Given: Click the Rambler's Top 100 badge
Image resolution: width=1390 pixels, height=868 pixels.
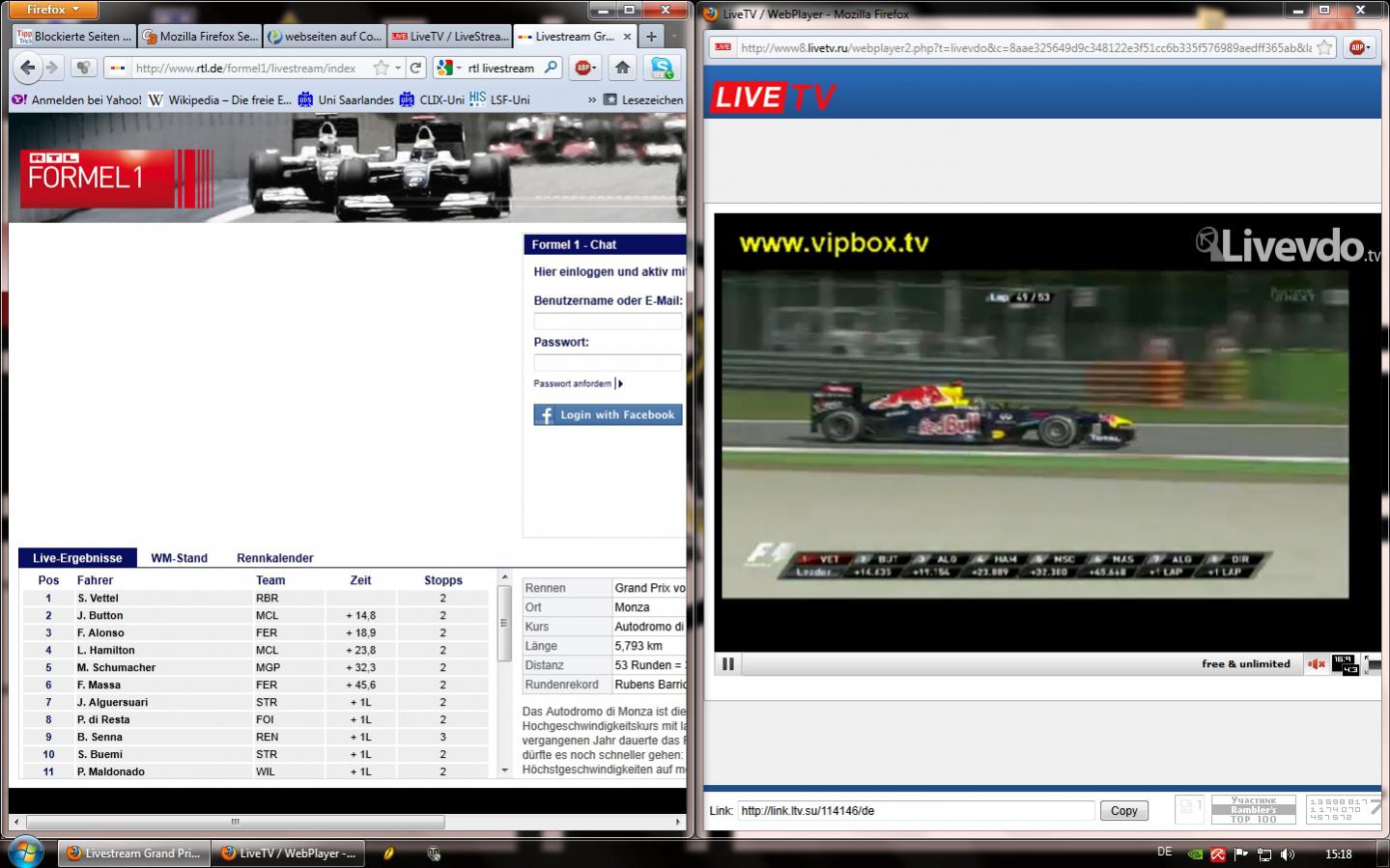Looking at the screenshot, I should pyautogui.click(x=1253, y=809).
